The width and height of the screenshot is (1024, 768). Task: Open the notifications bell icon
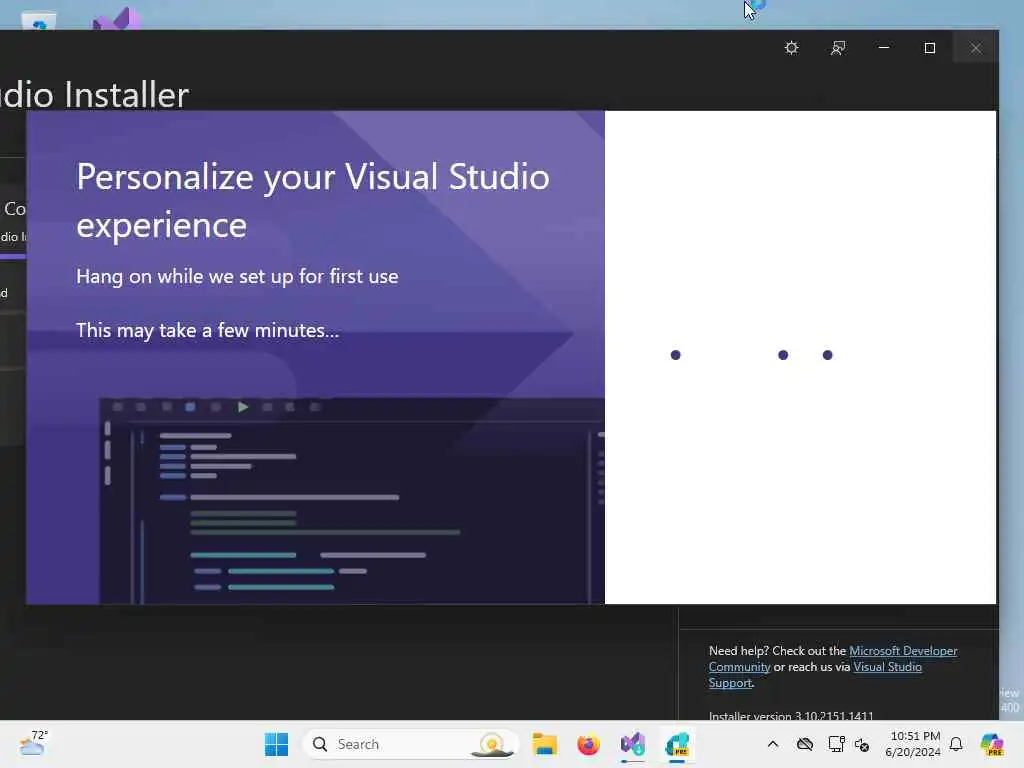pos(956,744)
